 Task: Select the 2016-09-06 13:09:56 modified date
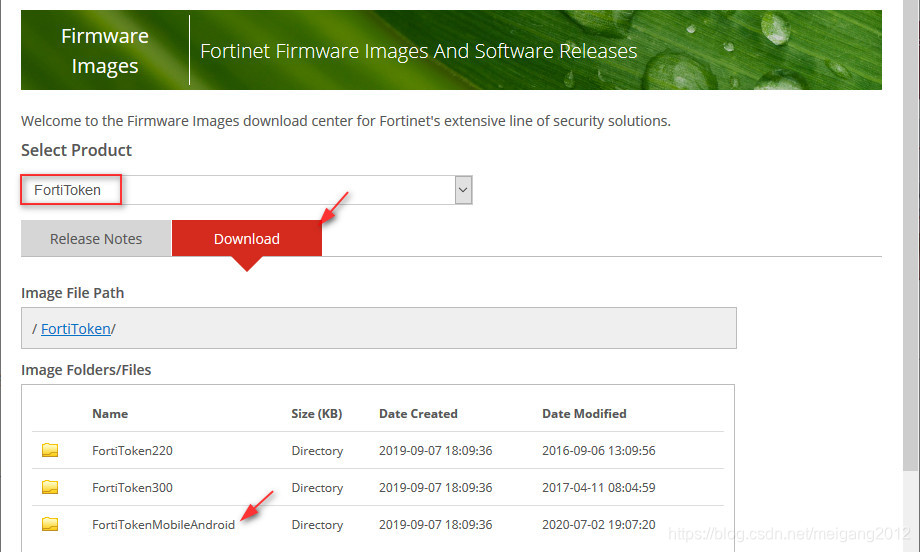(598, 451)
